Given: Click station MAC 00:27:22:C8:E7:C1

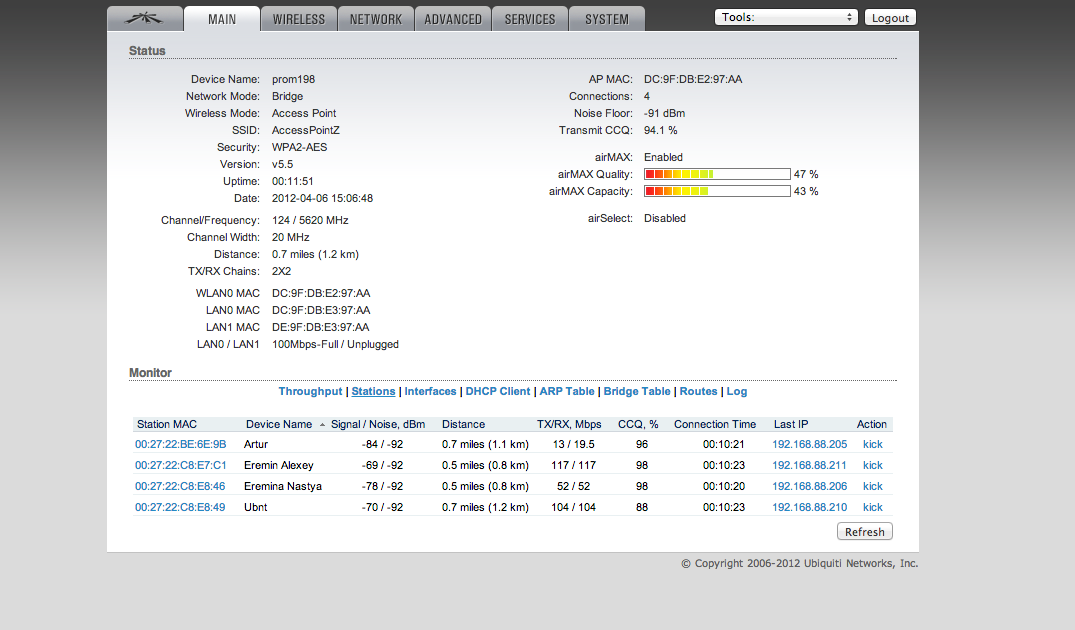Looking at the screenshot, I should click(x=180, y=465).
